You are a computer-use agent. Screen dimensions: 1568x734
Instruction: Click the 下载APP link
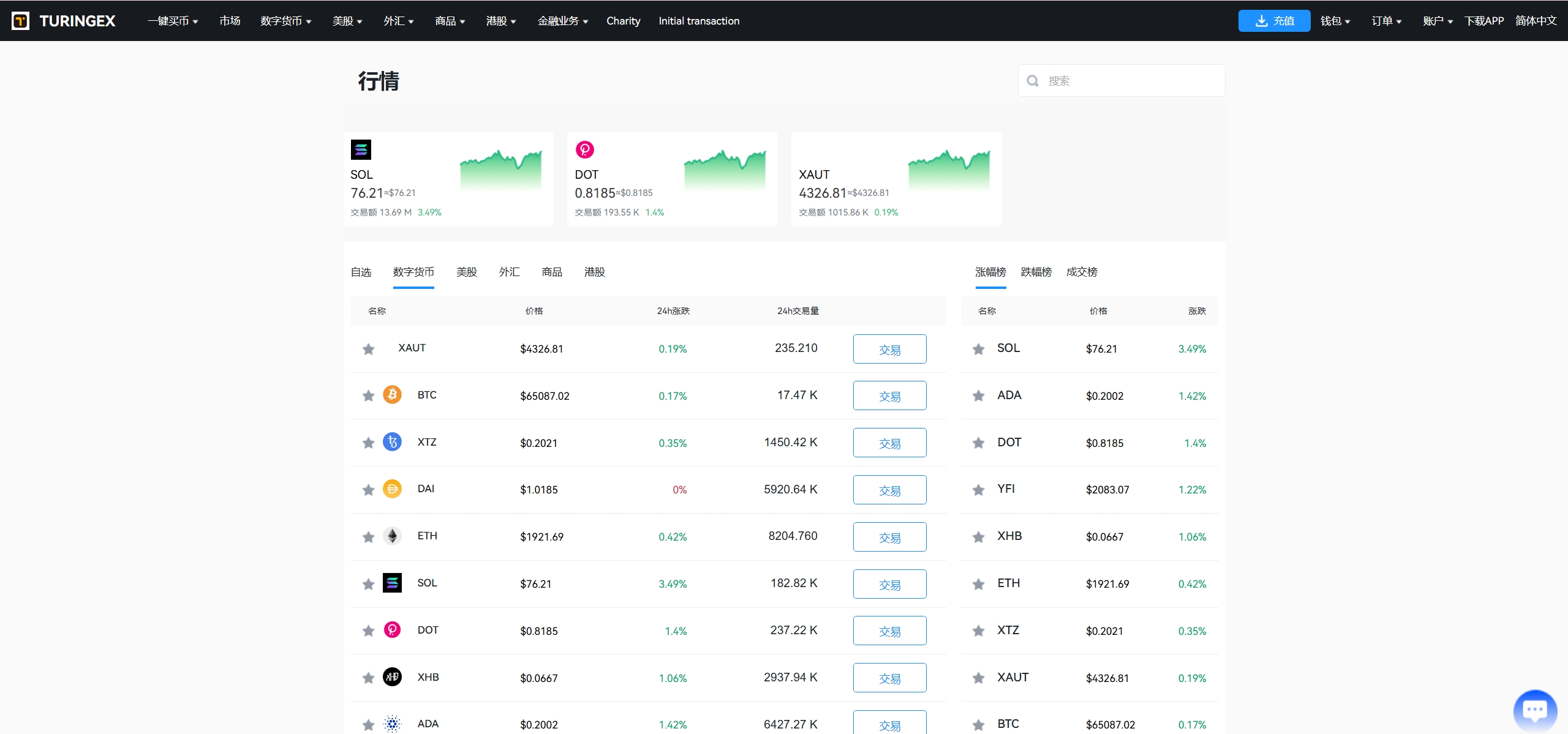tap(1484, 21)
